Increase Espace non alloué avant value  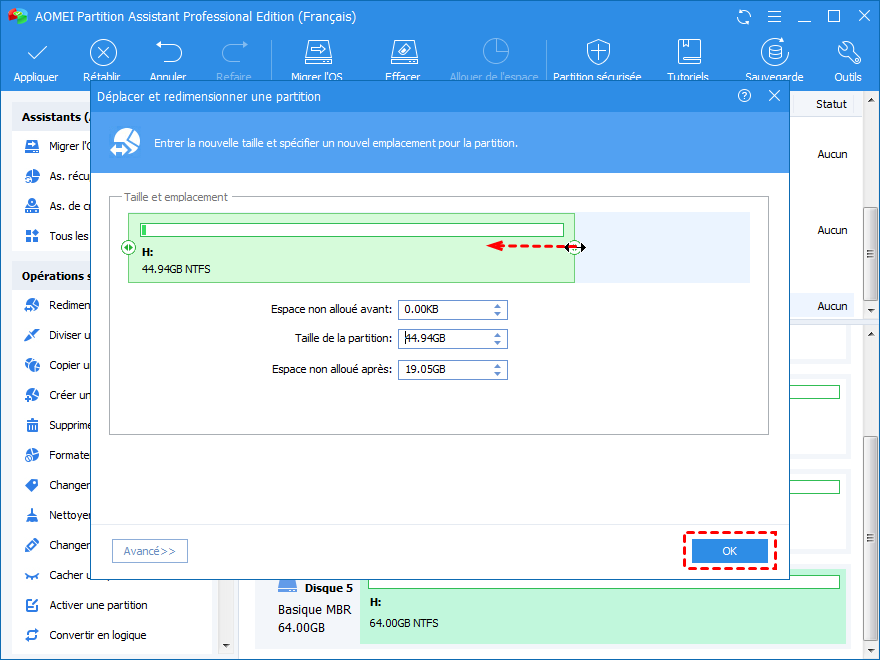pyautogui.click(x=497, y=306)
